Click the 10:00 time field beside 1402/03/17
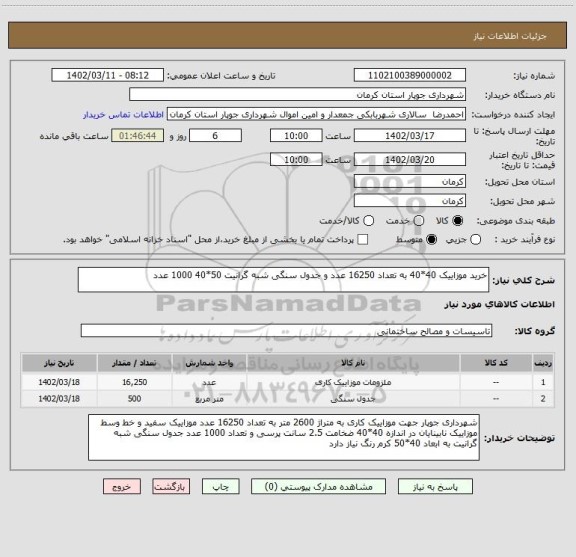The width and height of the screenshot is (576, 557). coord(296,136)
